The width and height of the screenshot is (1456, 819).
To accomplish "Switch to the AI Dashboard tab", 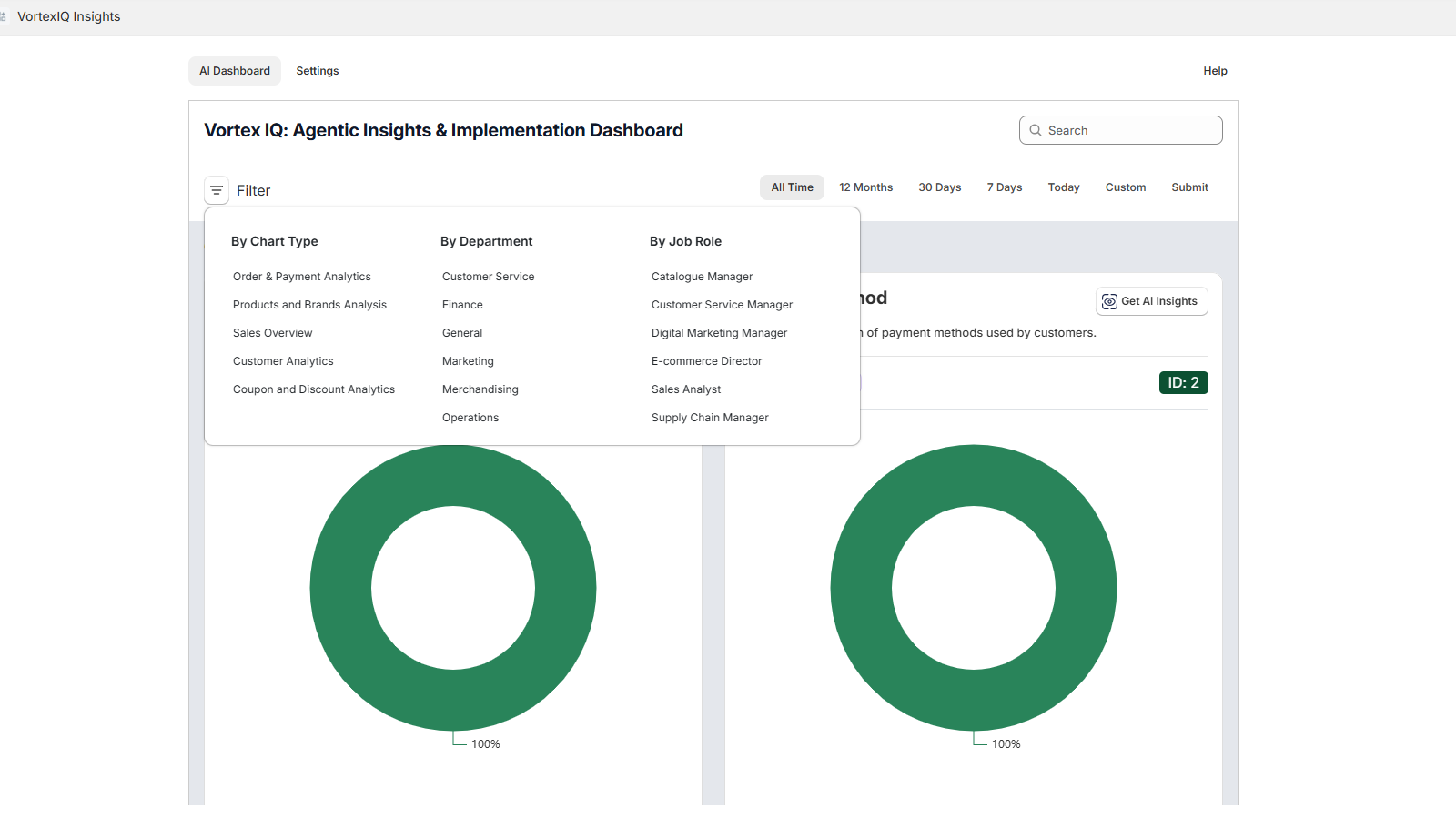I will pos(234,70).
